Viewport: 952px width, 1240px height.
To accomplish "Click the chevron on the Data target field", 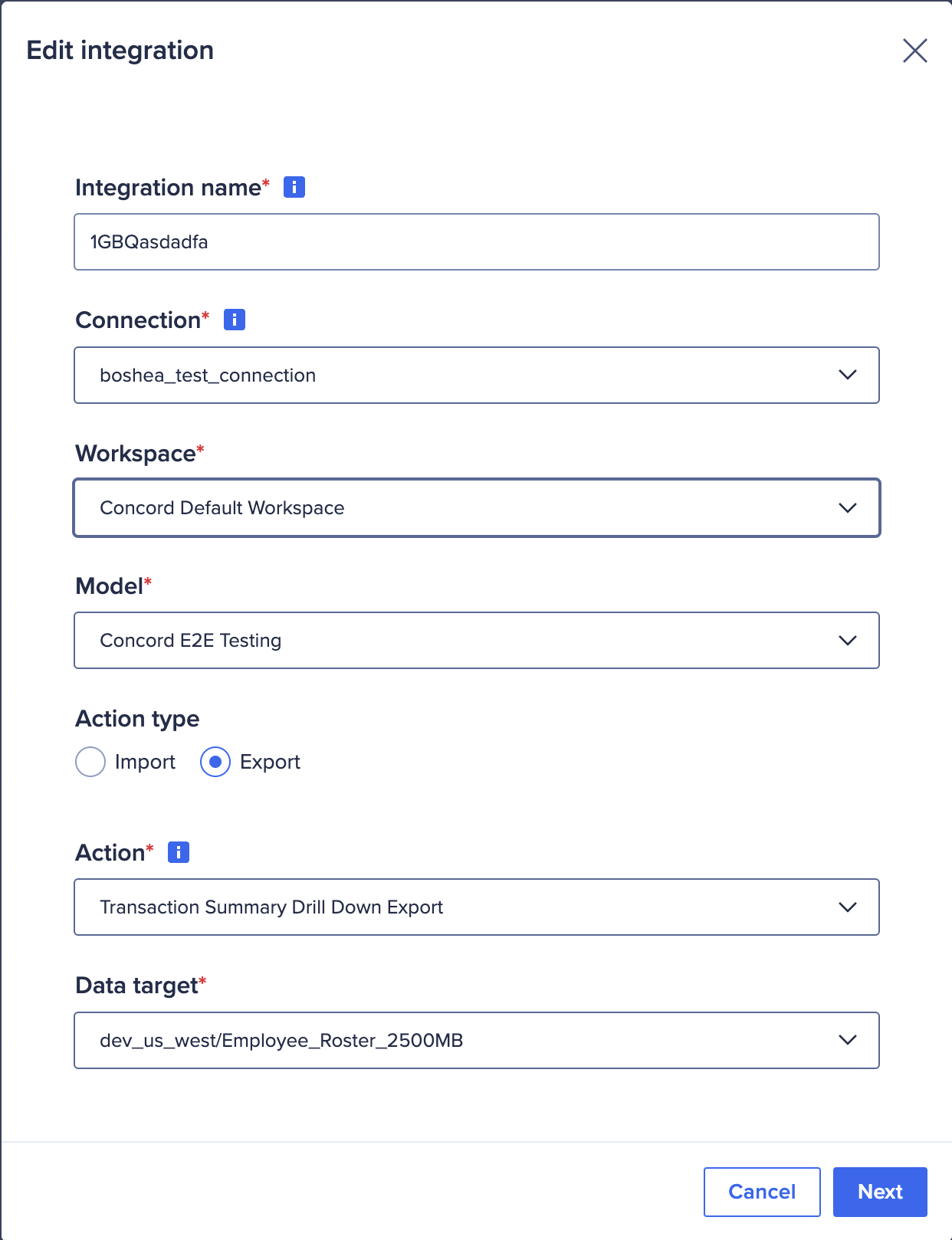I will [x=847, y=1040].
